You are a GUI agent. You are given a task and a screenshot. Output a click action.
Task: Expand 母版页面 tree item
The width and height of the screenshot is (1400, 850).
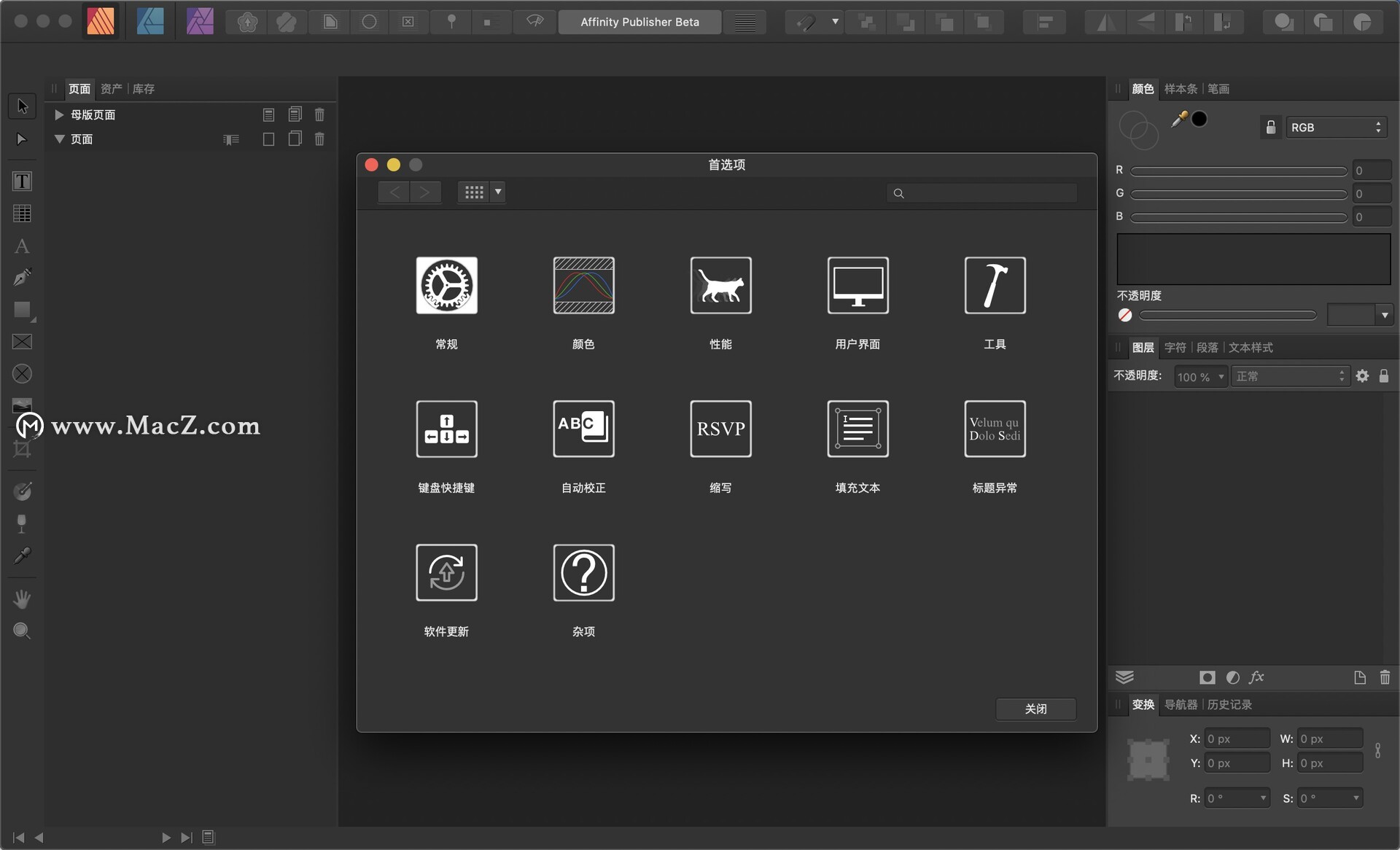58,115
